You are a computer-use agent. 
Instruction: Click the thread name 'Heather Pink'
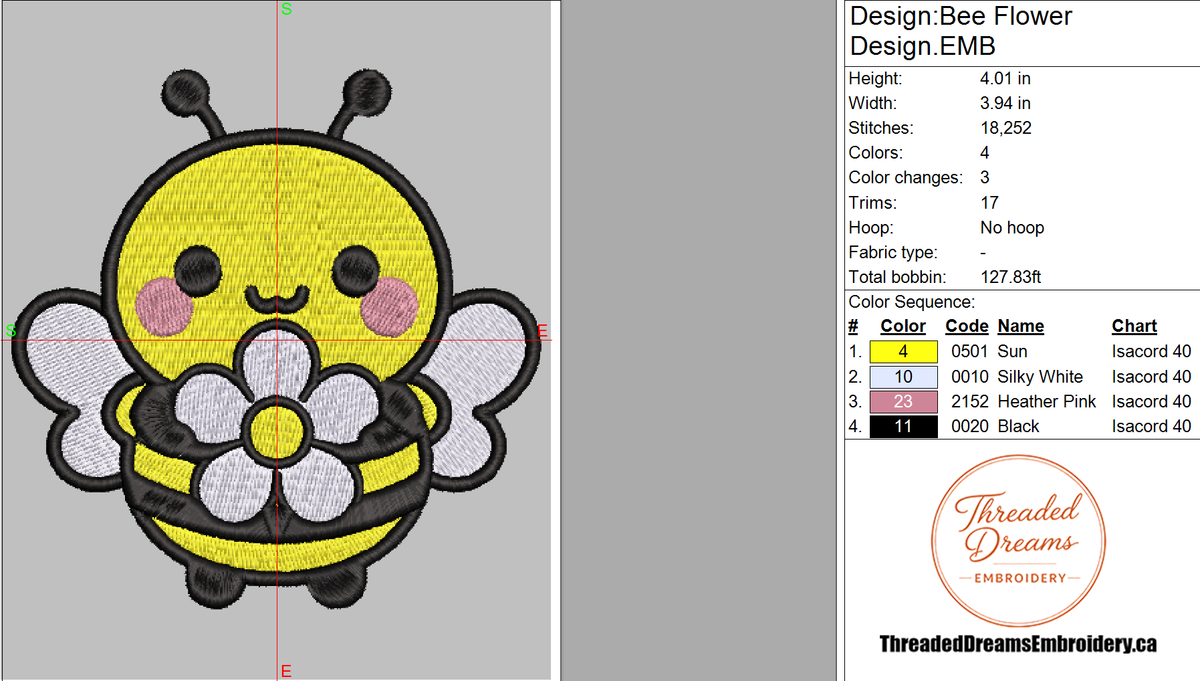(x=1047, y=402)
